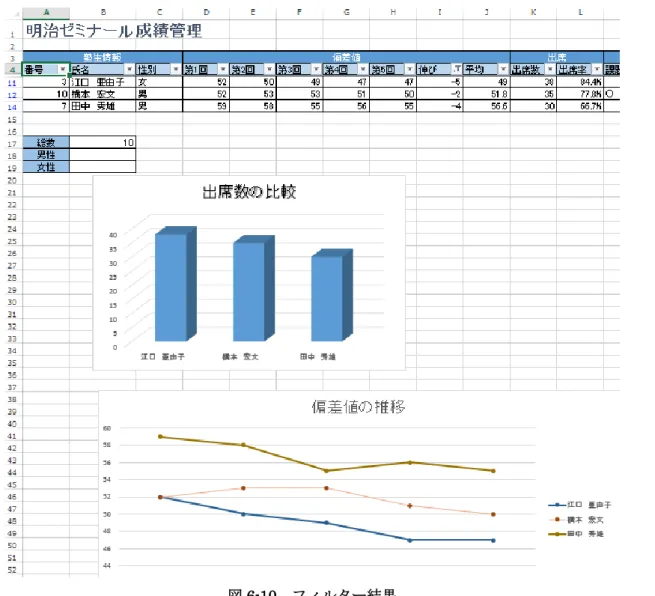The height and width of the screenshot is (596, 655).
Task: Click the tallest bar for 江口 in bar chart
Action: [171, 287]
